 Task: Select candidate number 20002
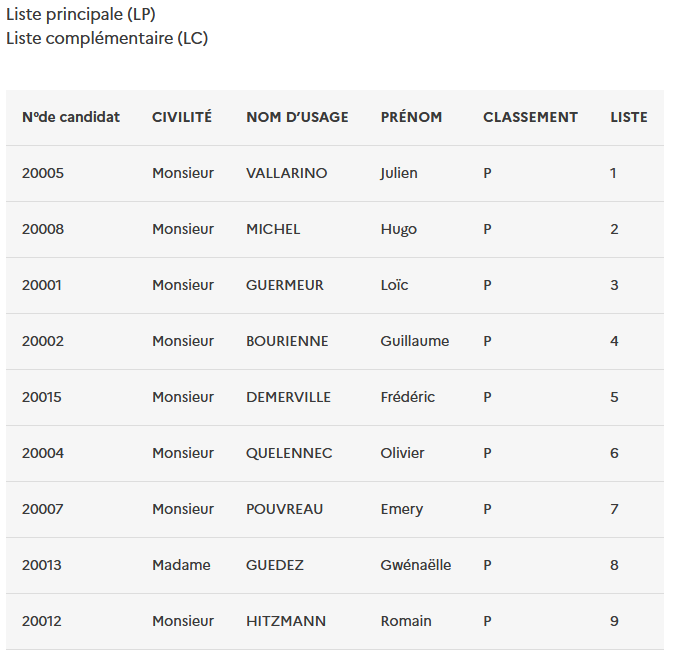coord(43,341)
